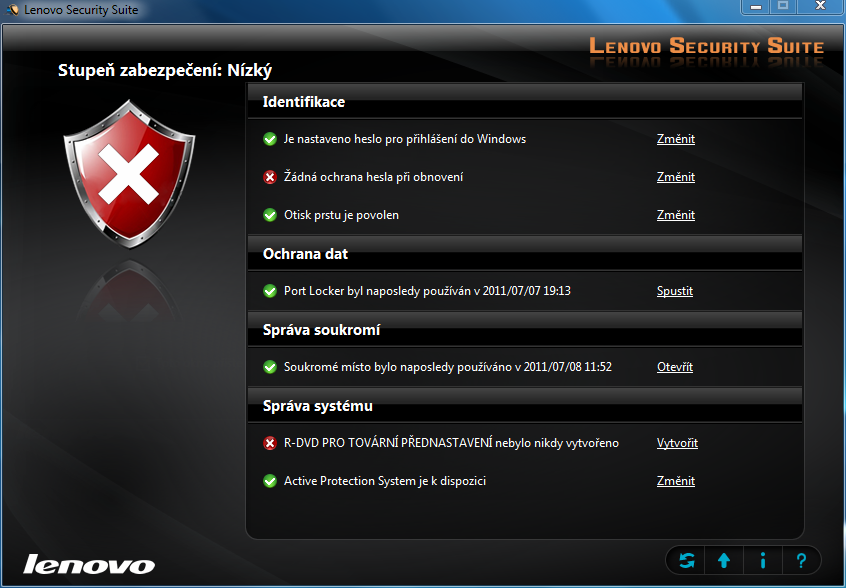Click Změnit for password recovery protection
The height and width of the screenshot is (588, 846).
click(x=675, y=177)
